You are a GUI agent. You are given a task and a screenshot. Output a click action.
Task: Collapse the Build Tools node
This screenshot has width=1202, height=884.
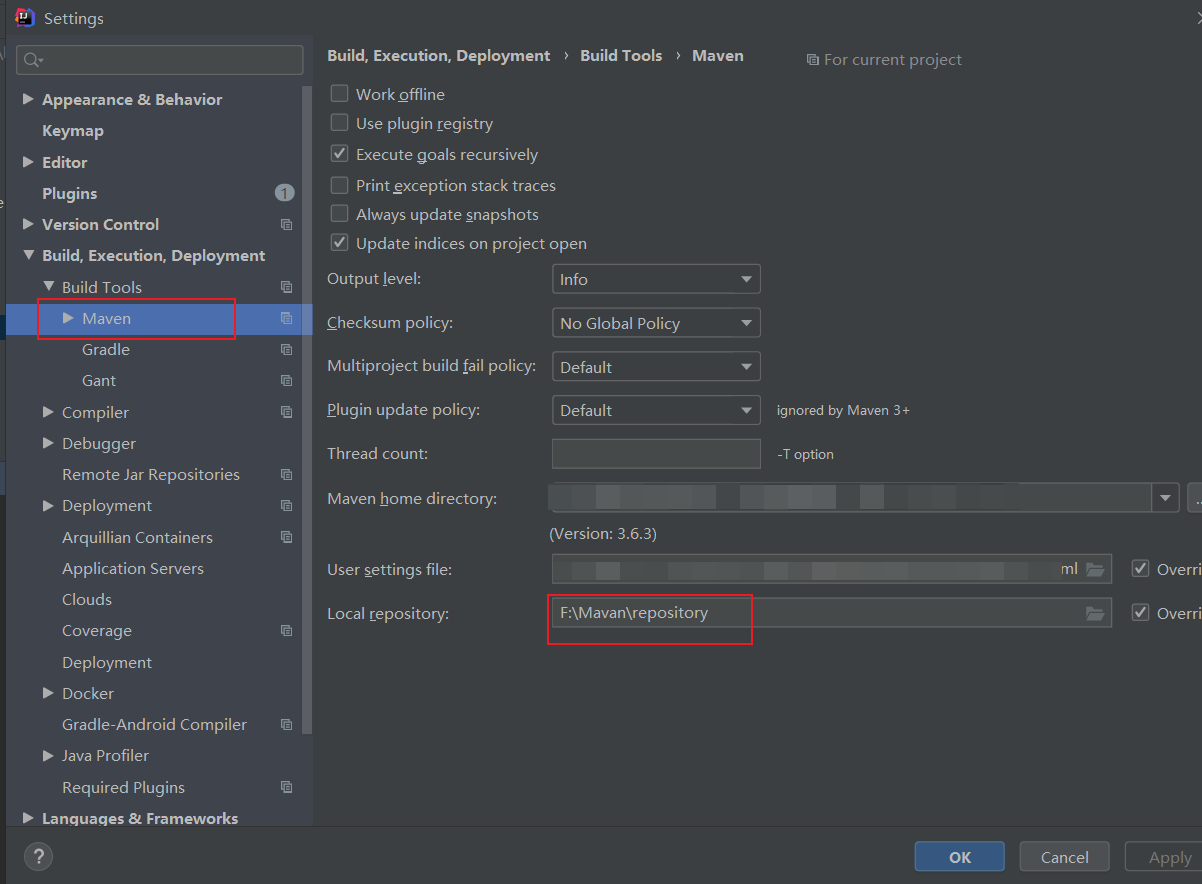tap(48, 286)
